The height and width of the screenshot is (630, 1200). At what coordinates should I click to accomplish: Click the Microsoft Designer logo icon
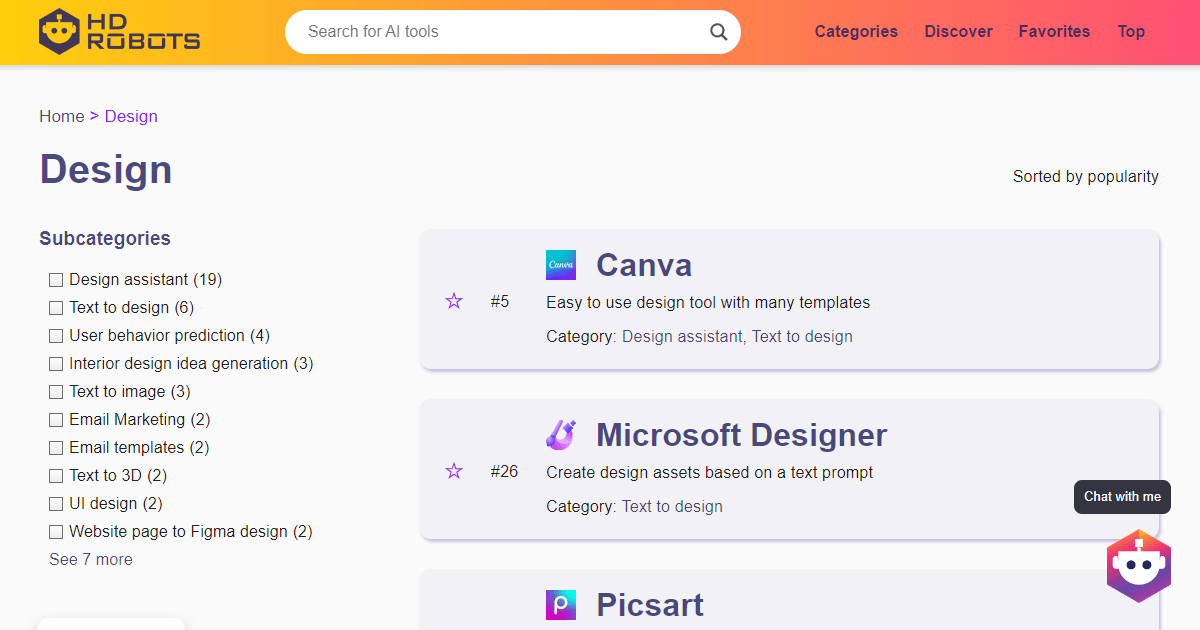(x=561, y=435)
